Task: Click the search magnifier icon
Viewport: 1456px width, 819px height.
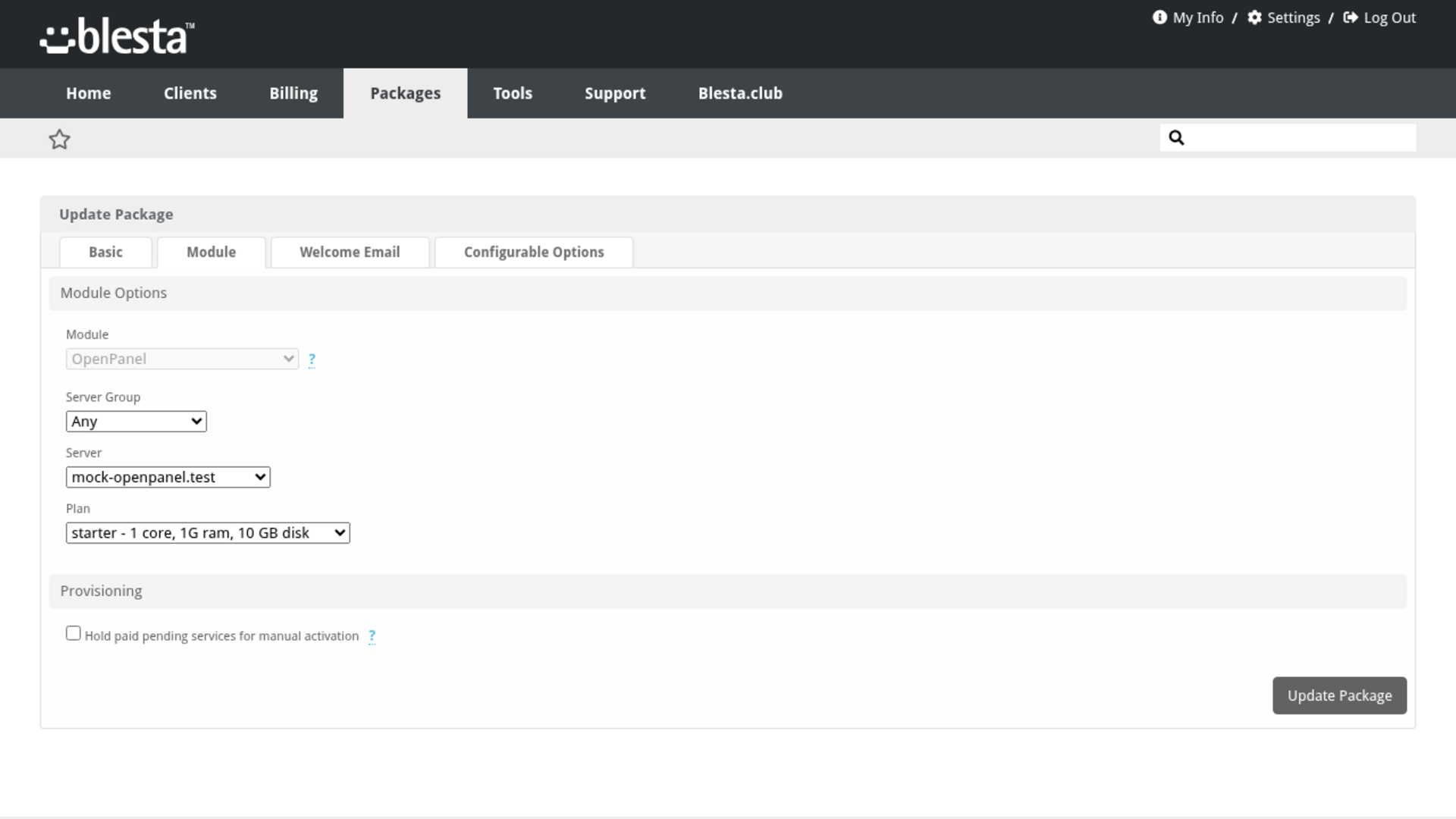Action: (x=1176, y=138)
